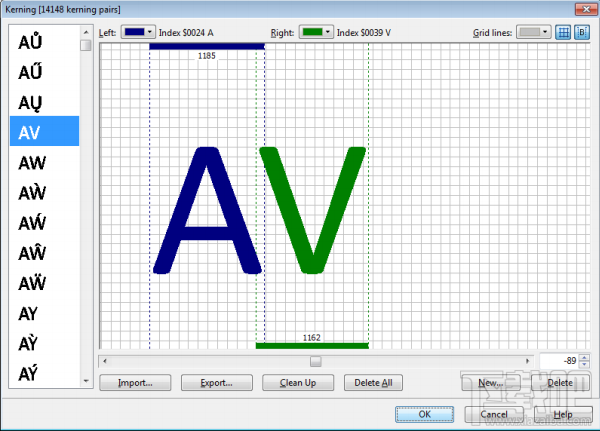Click the Clean Up button
Viewport: 600px width, 431px height.
point(298,382)
